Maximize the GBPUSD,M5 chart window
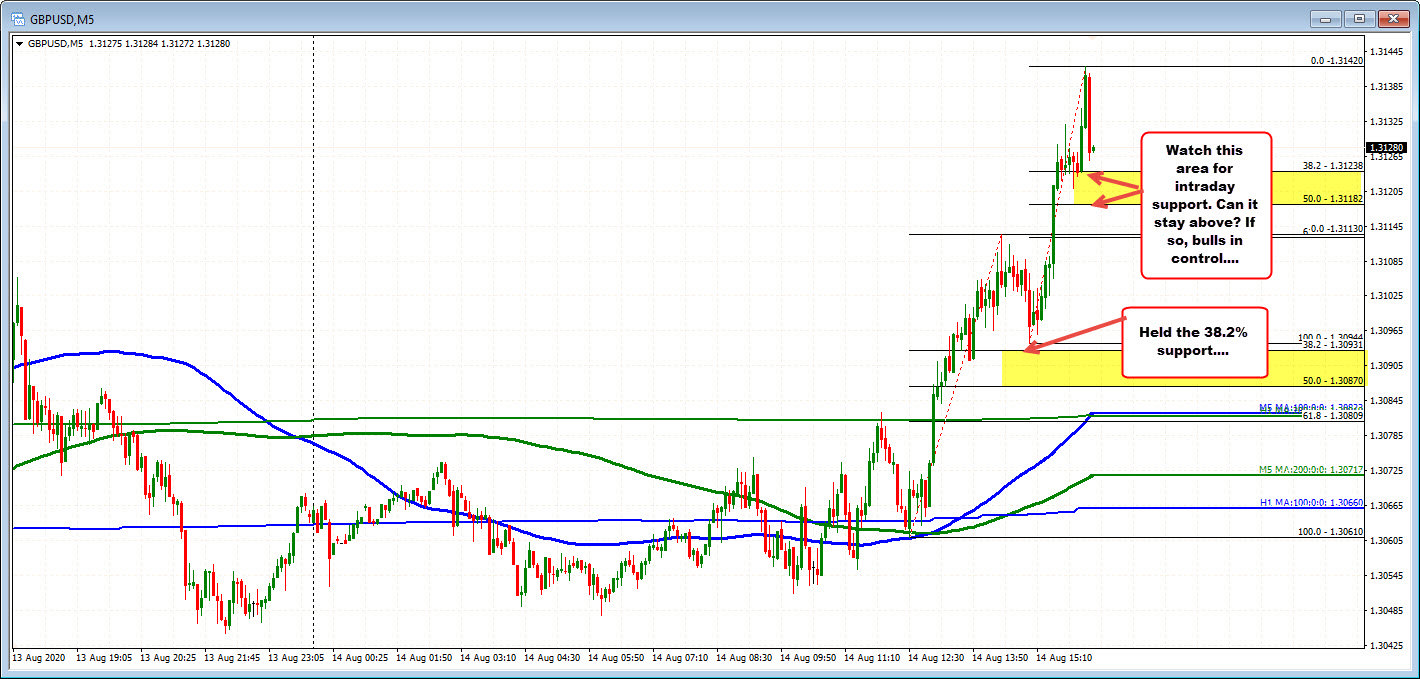This screenshot has width=1420, height=679. point(1360,18)
